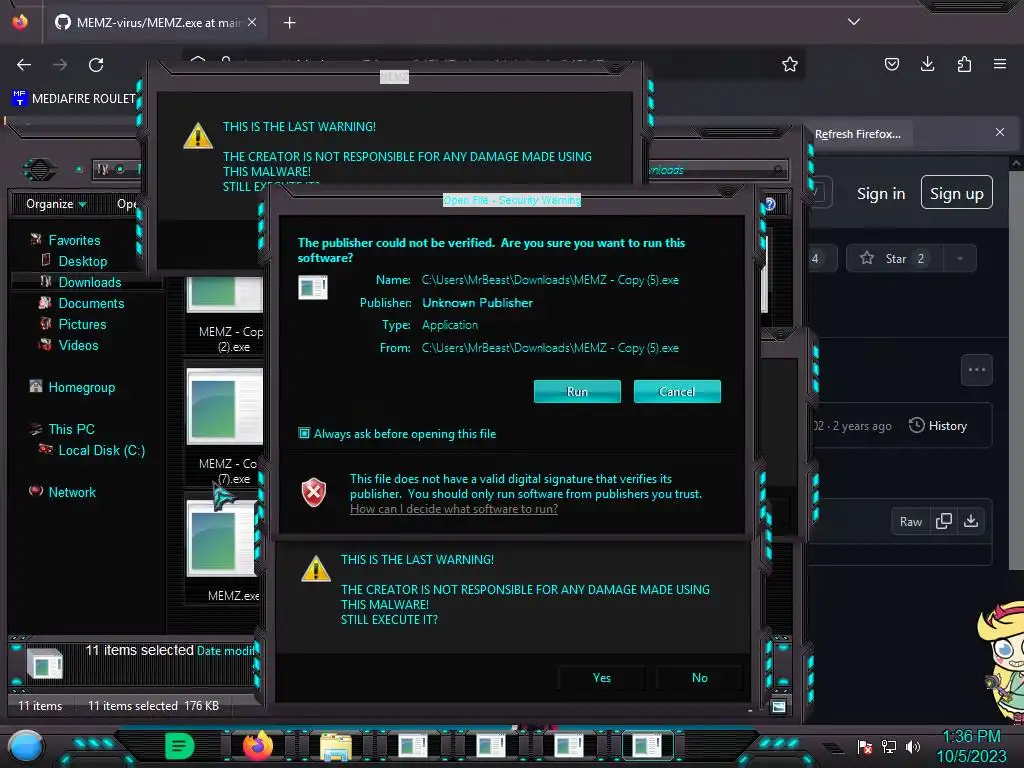Reload the Firefox page
Screen dimensions: 1024x768
click(x=96, y=65)
